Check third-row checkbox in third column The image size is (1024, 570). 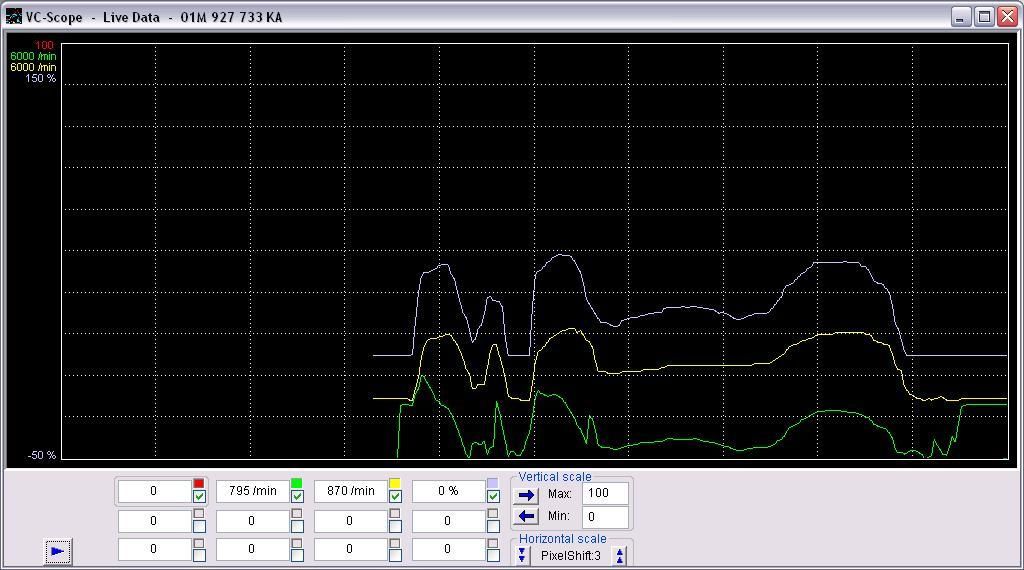(395, 555)
